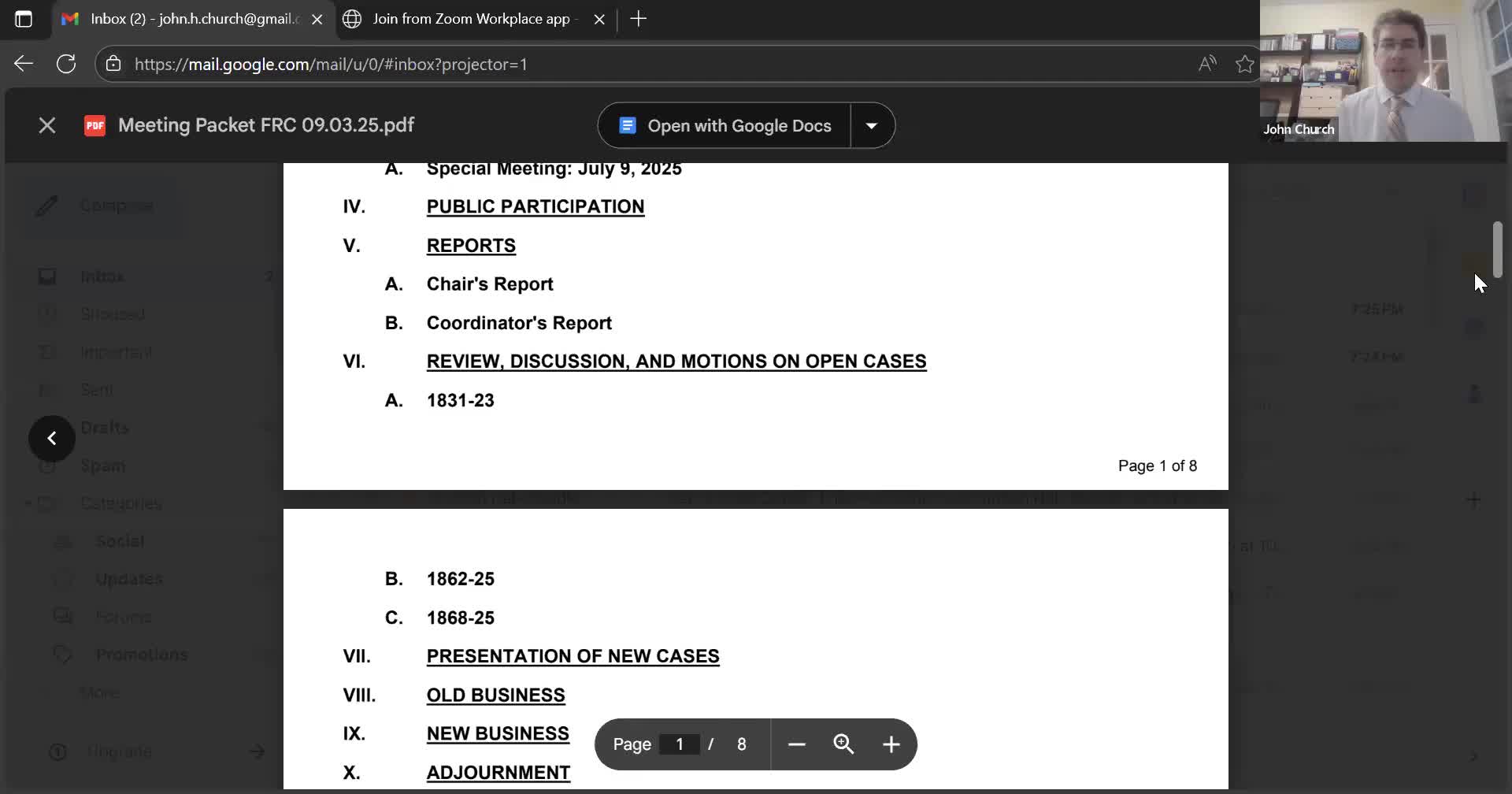Image resolution: width=1512 pixels, height=794 pixels.
Task: Click the red PDF file type icon
Action: click(x=94, y=126)
